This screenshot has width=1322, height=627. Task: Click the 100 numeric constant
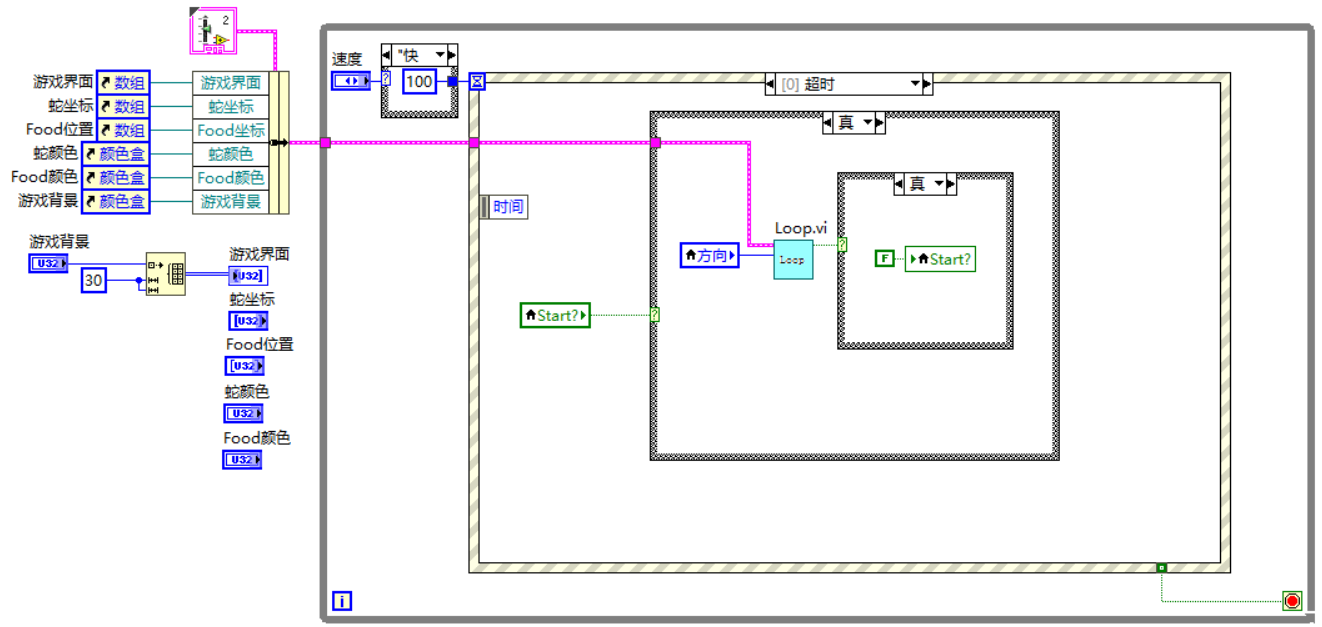420,81
